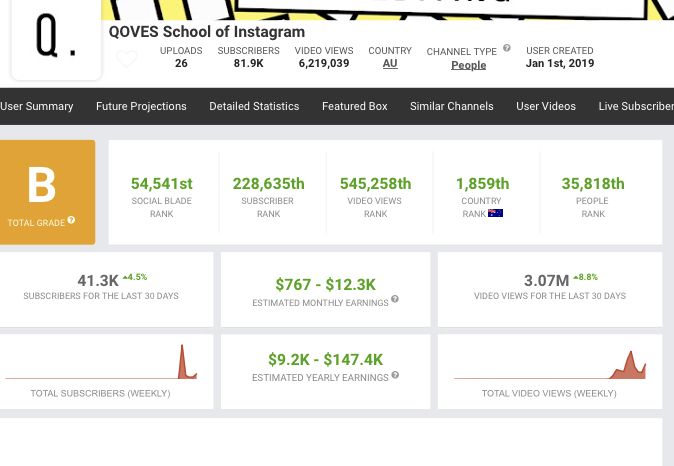This screenshot has width=674, height=466.
Task: Click the $9.2K - $147.4K yearly earnings
Action: [x=325, y=359]
